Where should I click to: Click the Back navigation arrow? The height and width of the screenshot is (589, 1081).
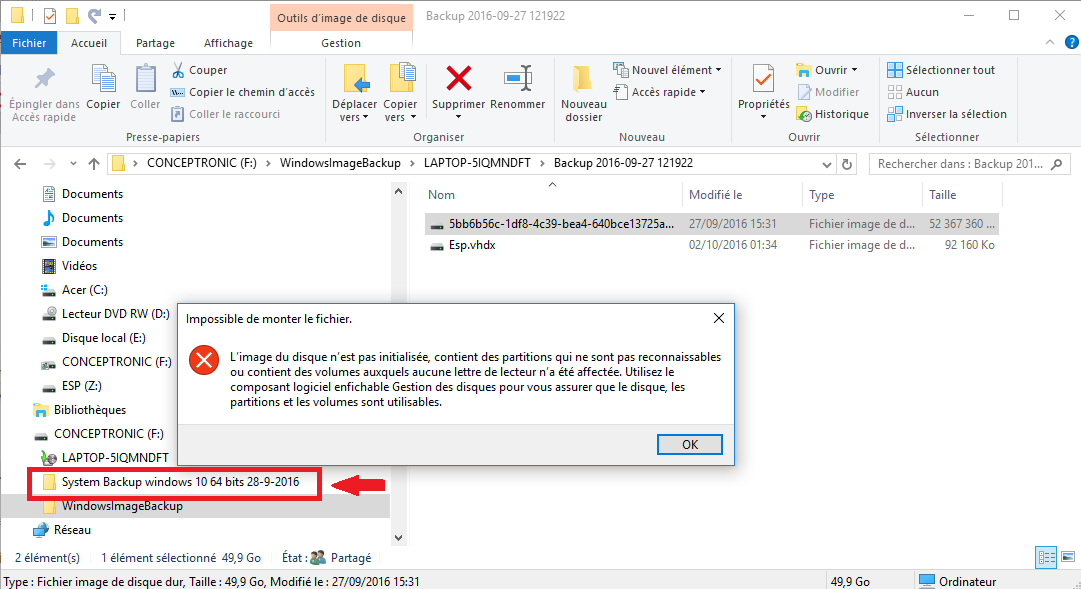[20, 164]
